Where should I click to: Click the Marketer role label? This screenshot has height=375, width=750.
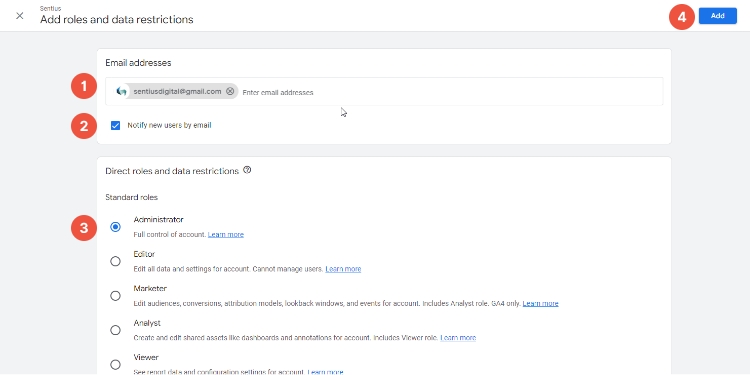(x=150, y=289)
